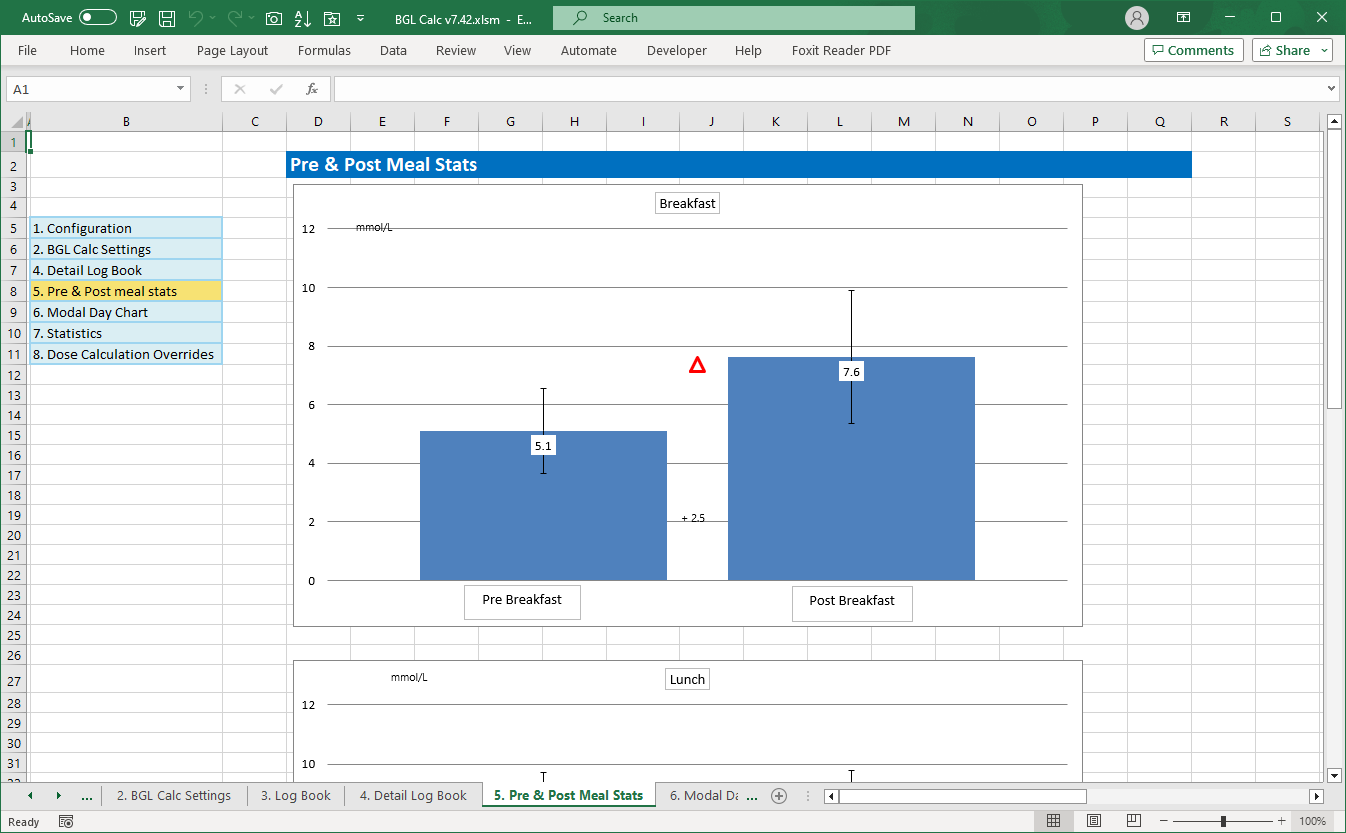Expand the formula bar chevron
Viewport: 1346px width, 833px height.
[1331, 89]
